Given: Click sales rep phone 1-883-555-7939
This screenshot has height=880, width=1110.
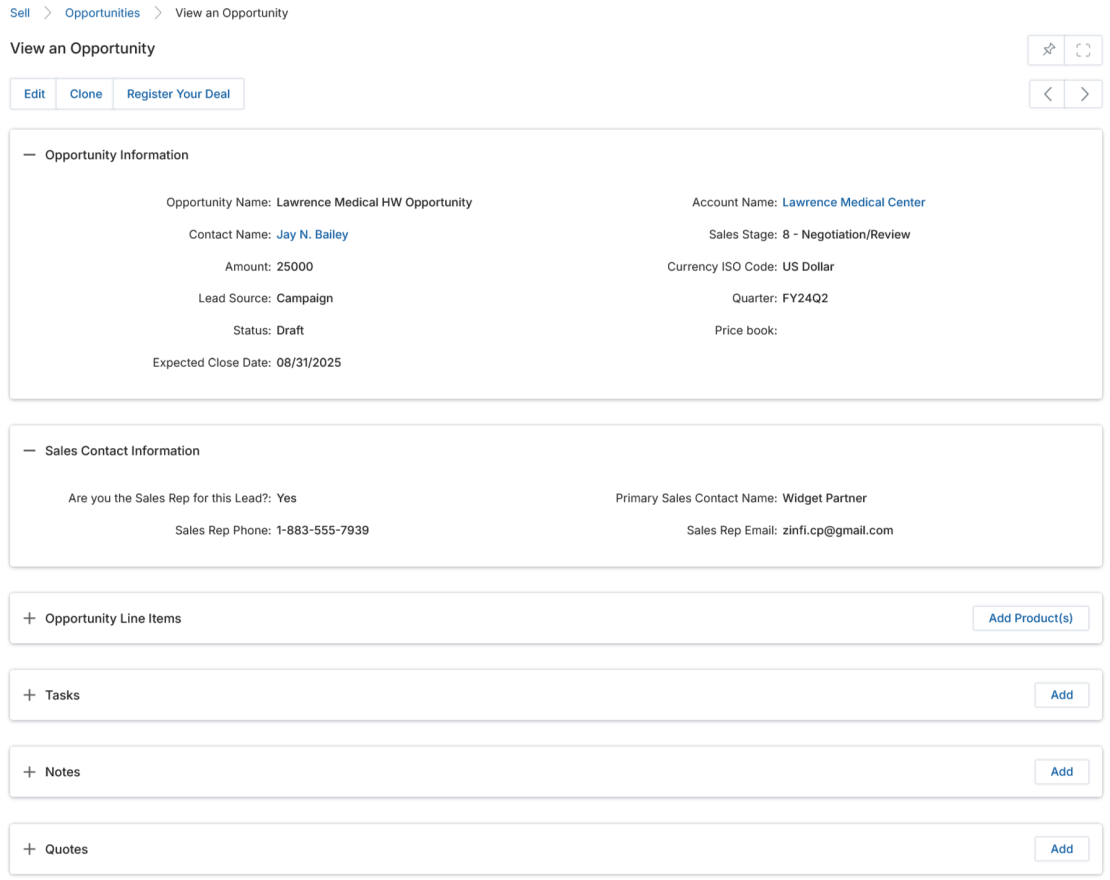Looking at the screenshot, I should point(322,530).
